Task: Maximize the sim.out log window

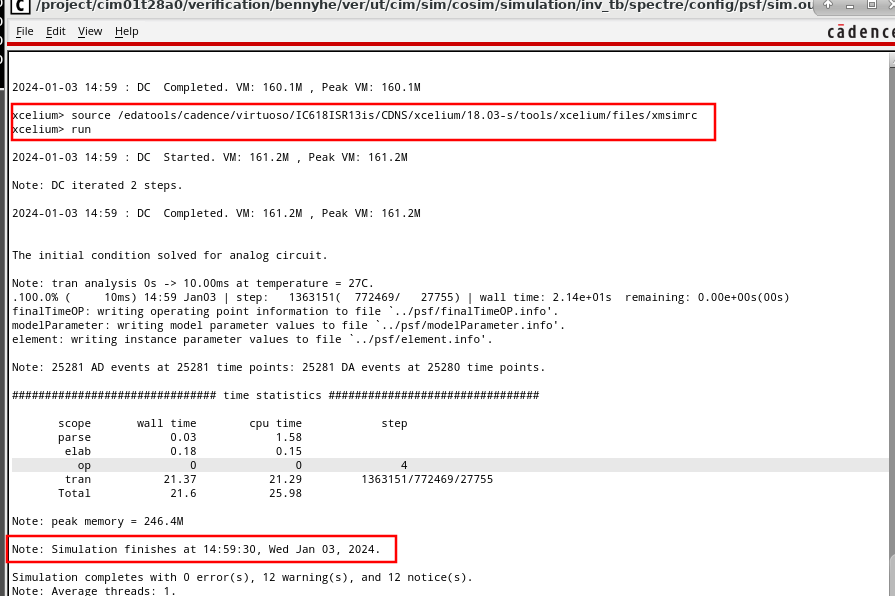Action: 871,5
